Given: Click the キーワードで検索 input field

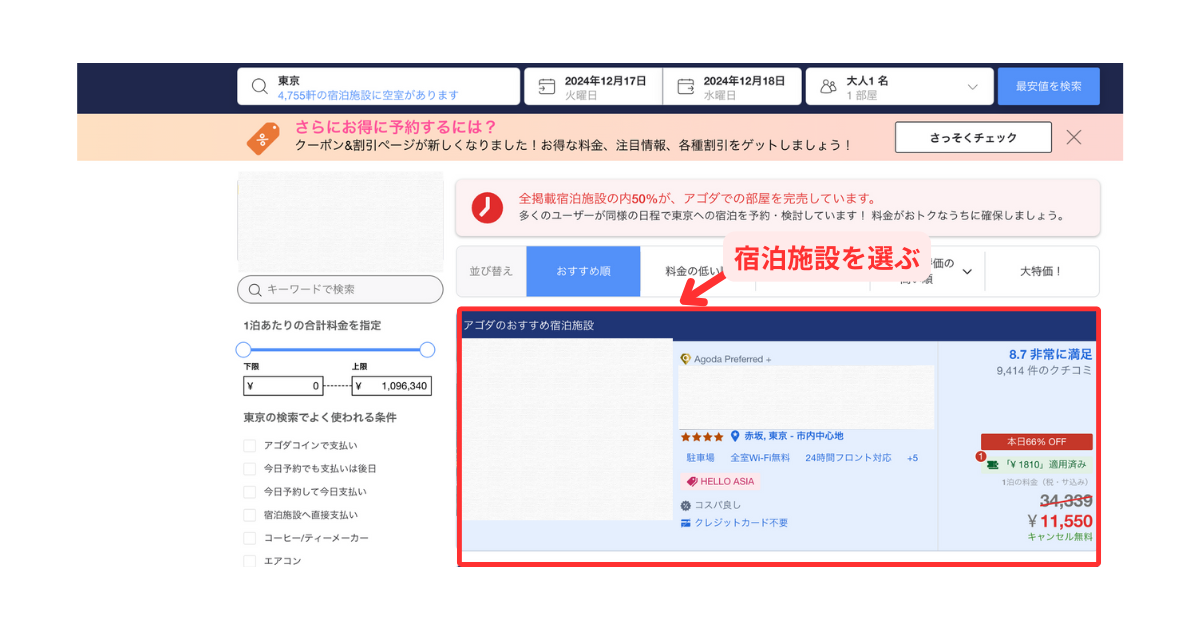Looking at the screenshot, I should [340, 289].
